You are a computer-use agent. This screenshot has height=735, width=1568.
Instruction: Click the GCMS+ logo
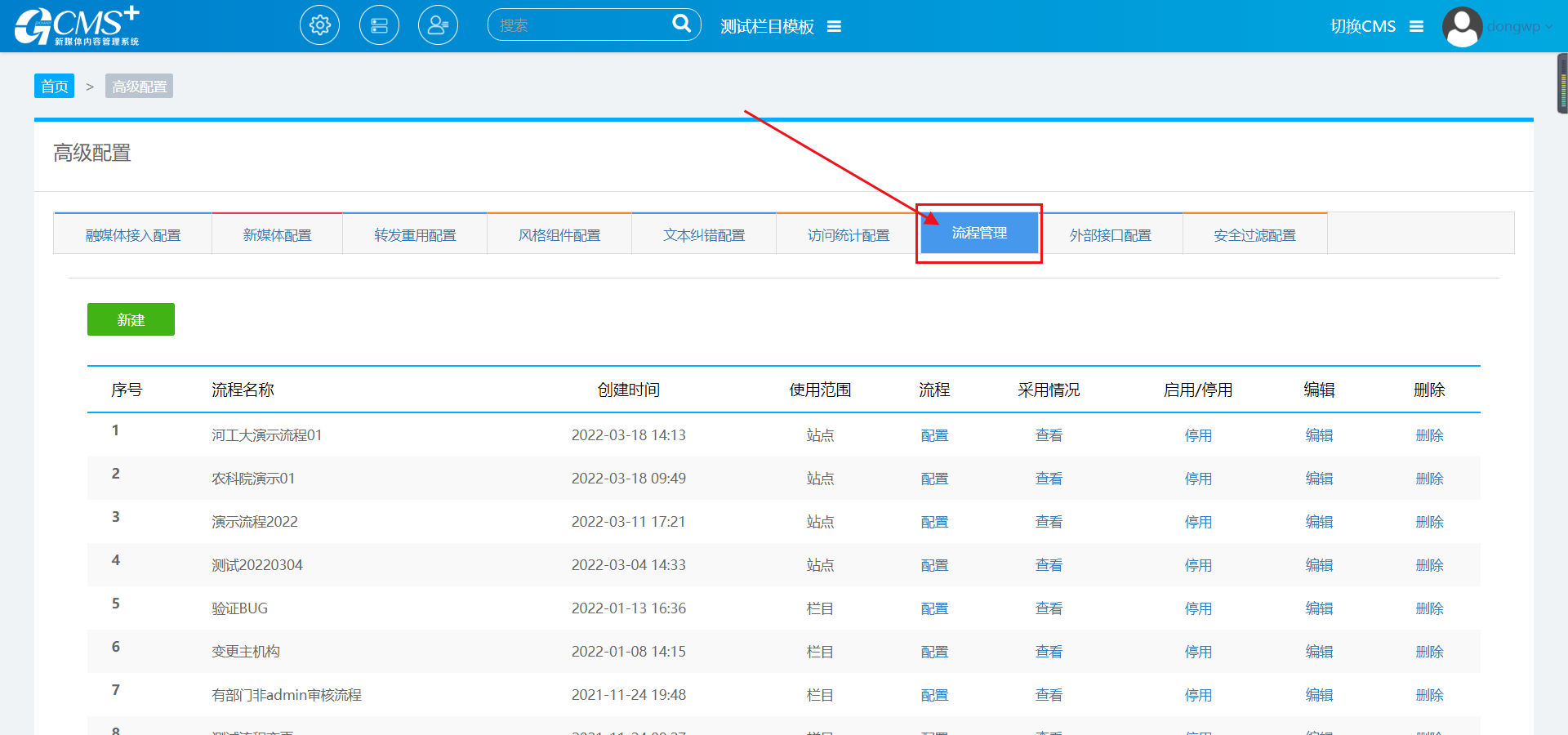(78, 26)
